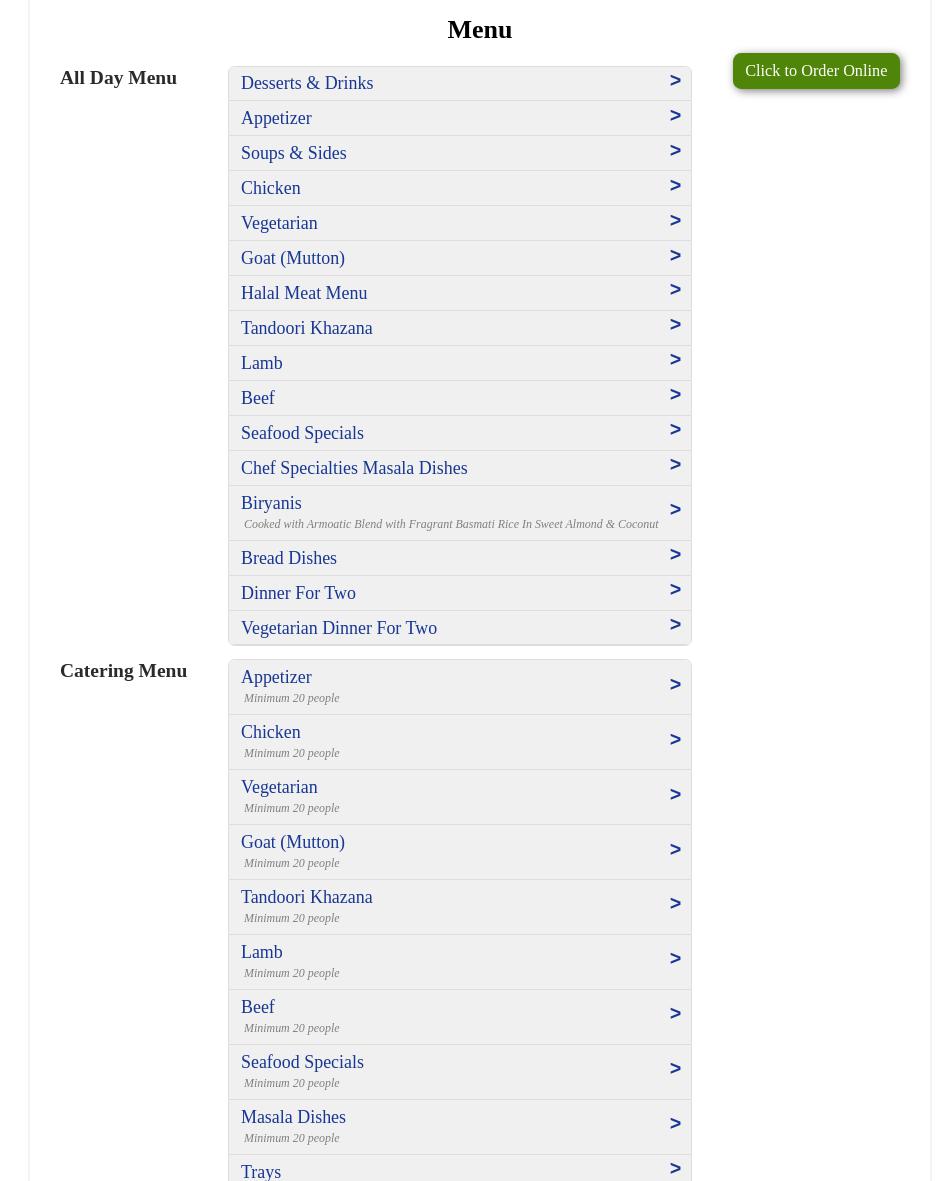Image resolution: width=945 pixels, height=1181 pixels.
Task: Click the chevron next to Trays
Action: 675,1169
